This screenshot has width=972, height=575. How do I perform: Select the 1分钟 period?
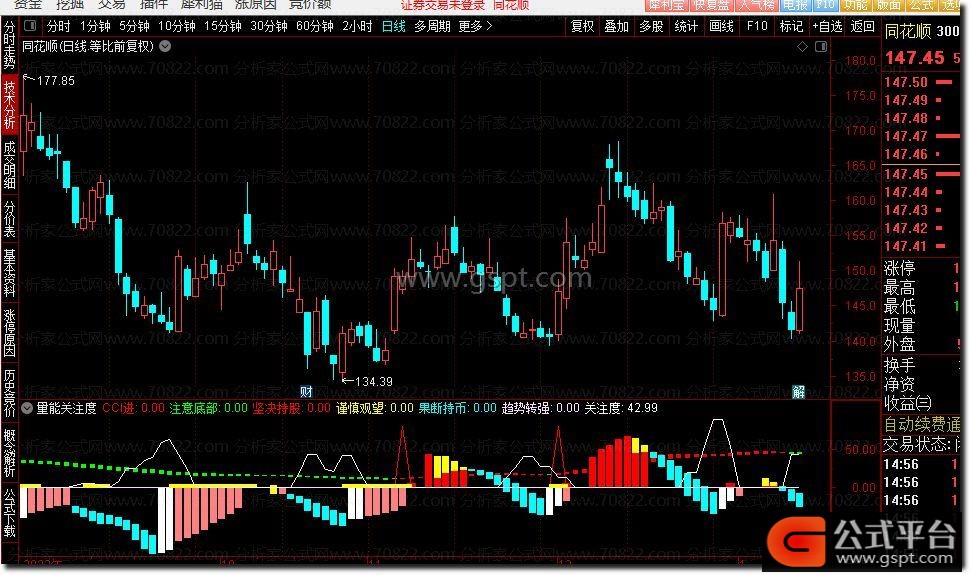coord(95,27)
